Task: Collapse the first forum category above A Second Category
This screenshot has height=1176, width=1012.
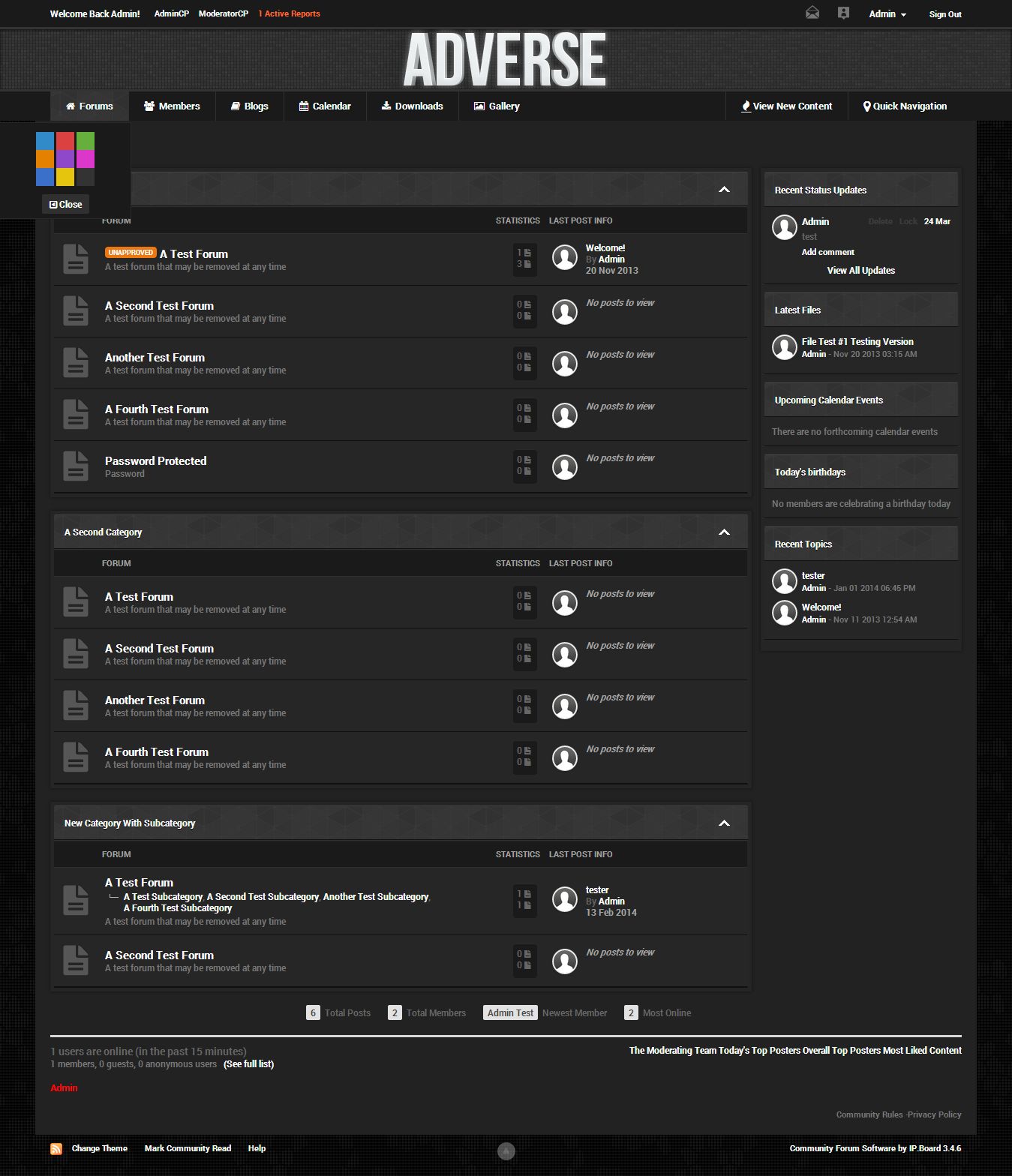Action: pyautogui.click(x=724, y=190)
